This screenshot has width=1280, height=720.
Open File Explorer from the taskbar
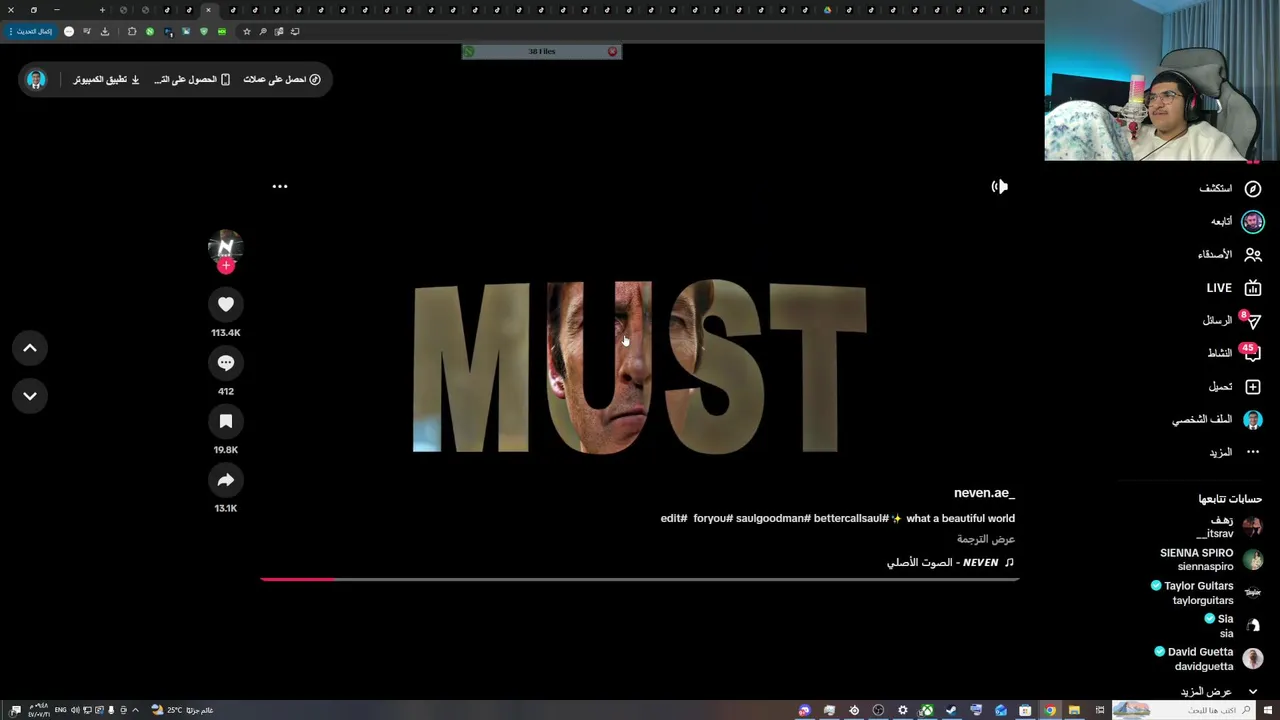coord(1074,710)
